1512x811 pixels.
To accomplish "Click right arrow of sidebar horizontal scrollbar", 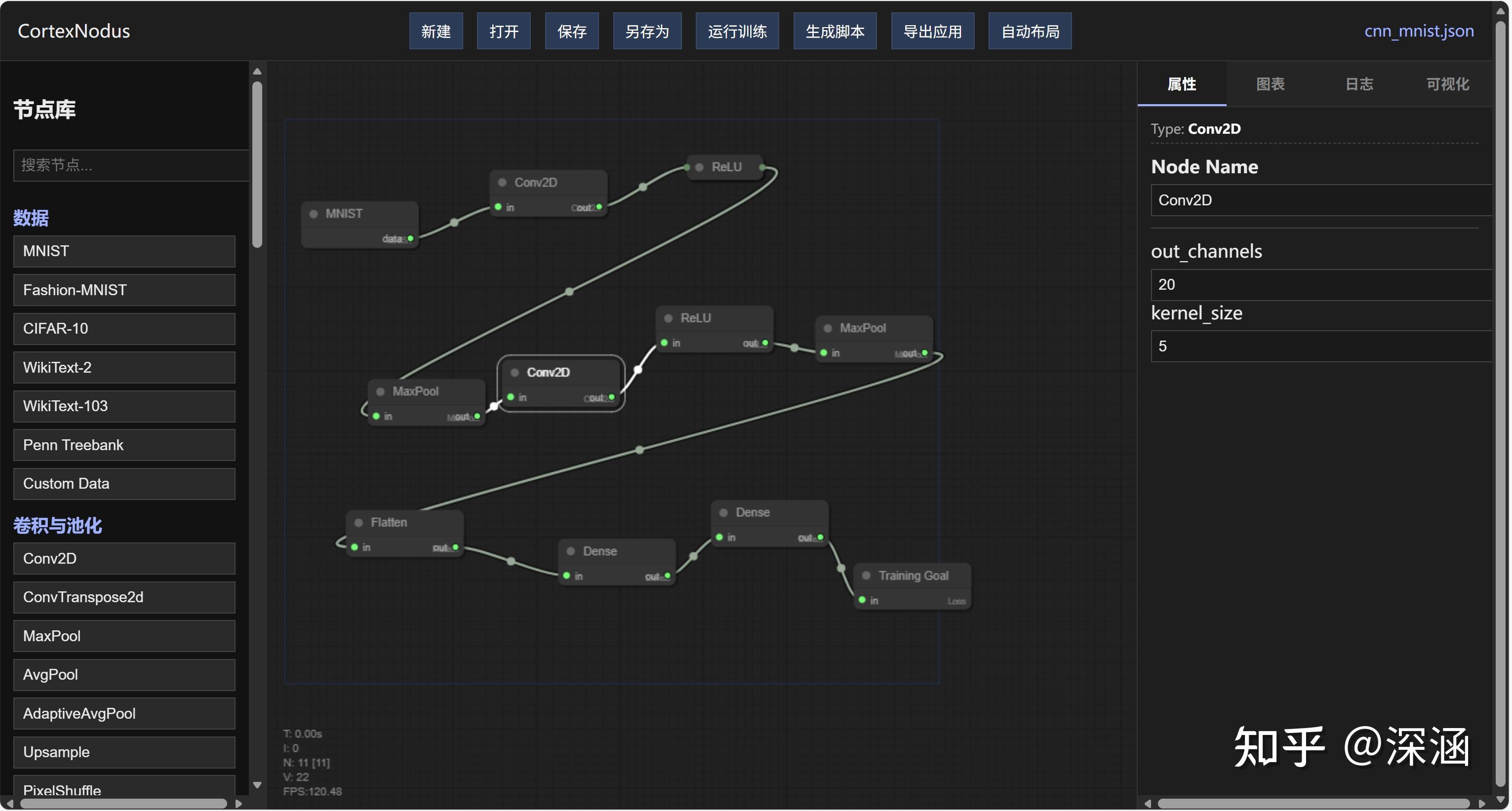I will [x=239, y=804].
